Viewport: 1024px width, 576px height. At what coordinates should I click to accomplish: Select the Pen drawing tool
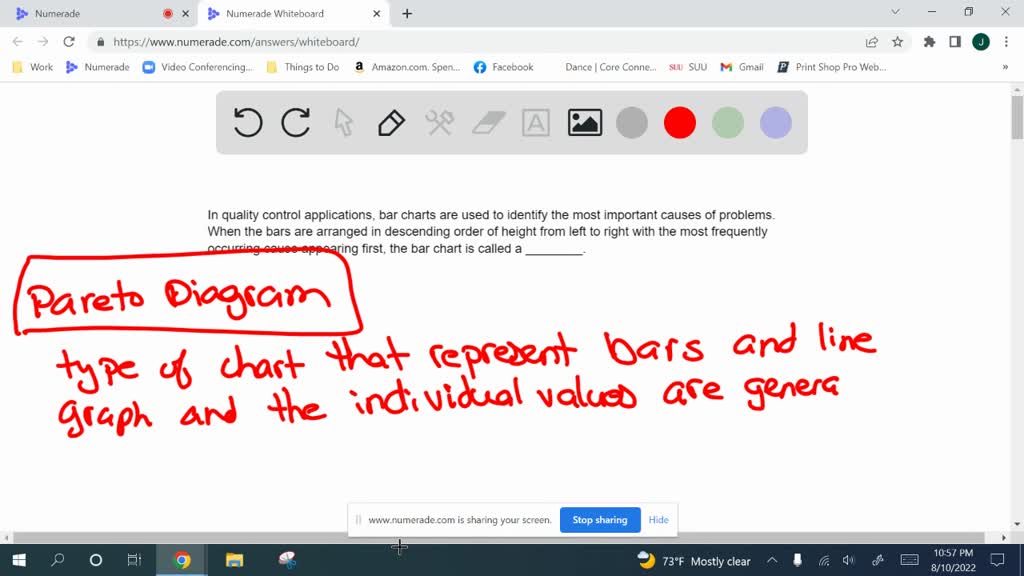tap(391, 122)
